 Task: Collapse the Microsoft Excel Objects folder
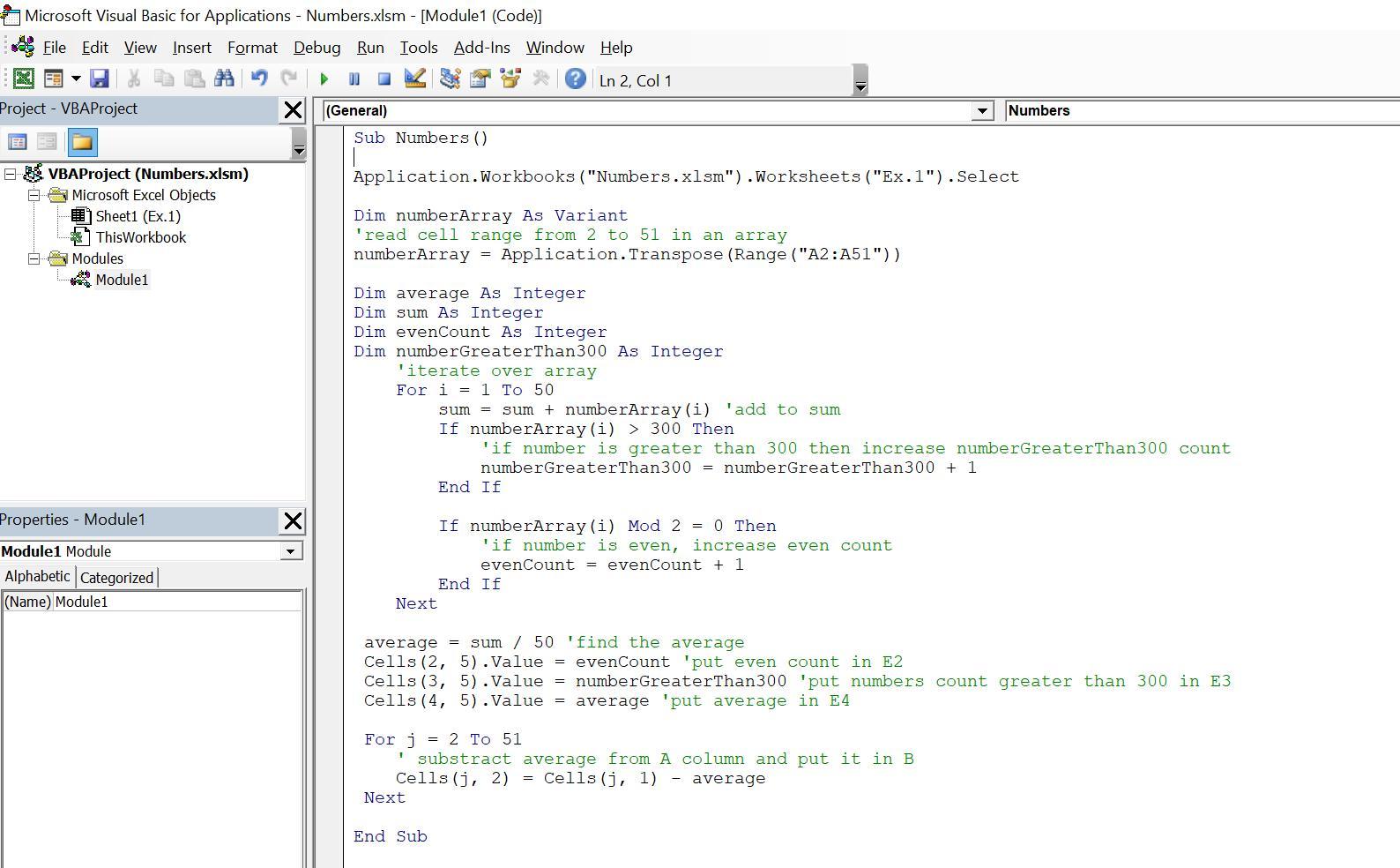[x=34, y=195]
